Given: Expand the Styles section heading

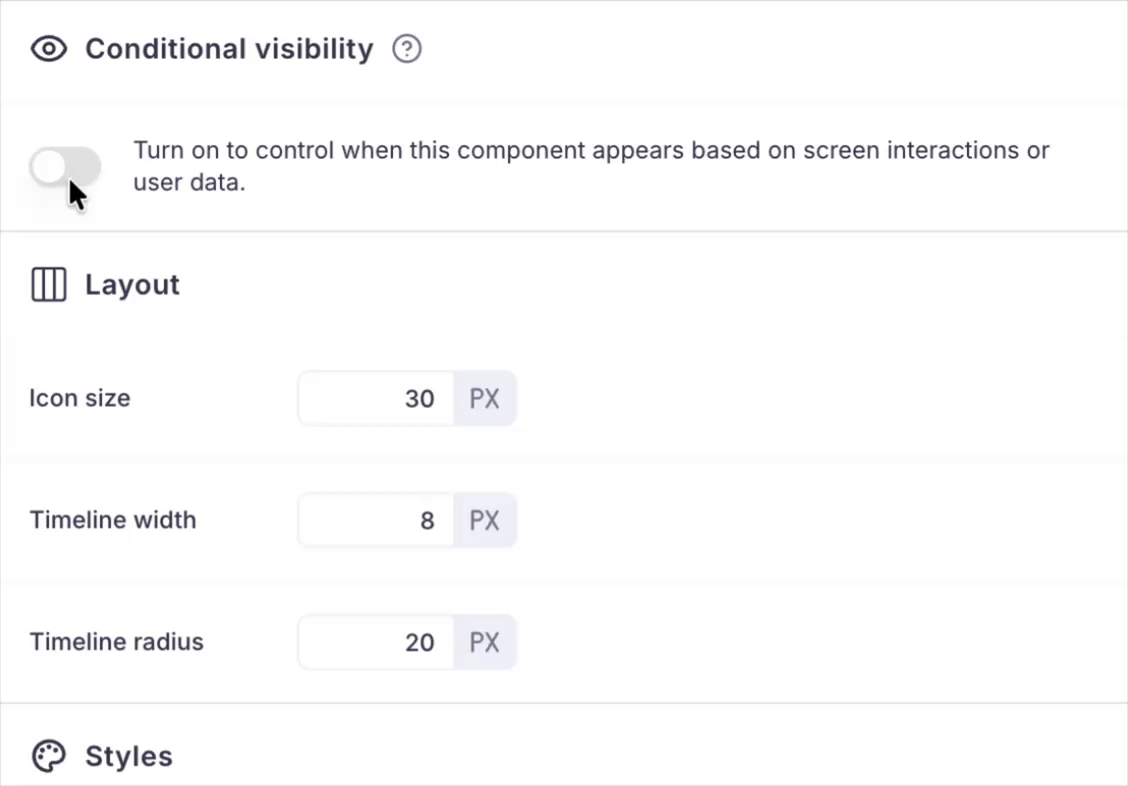Looking at the screenshot, I should (x=129, y=756).
